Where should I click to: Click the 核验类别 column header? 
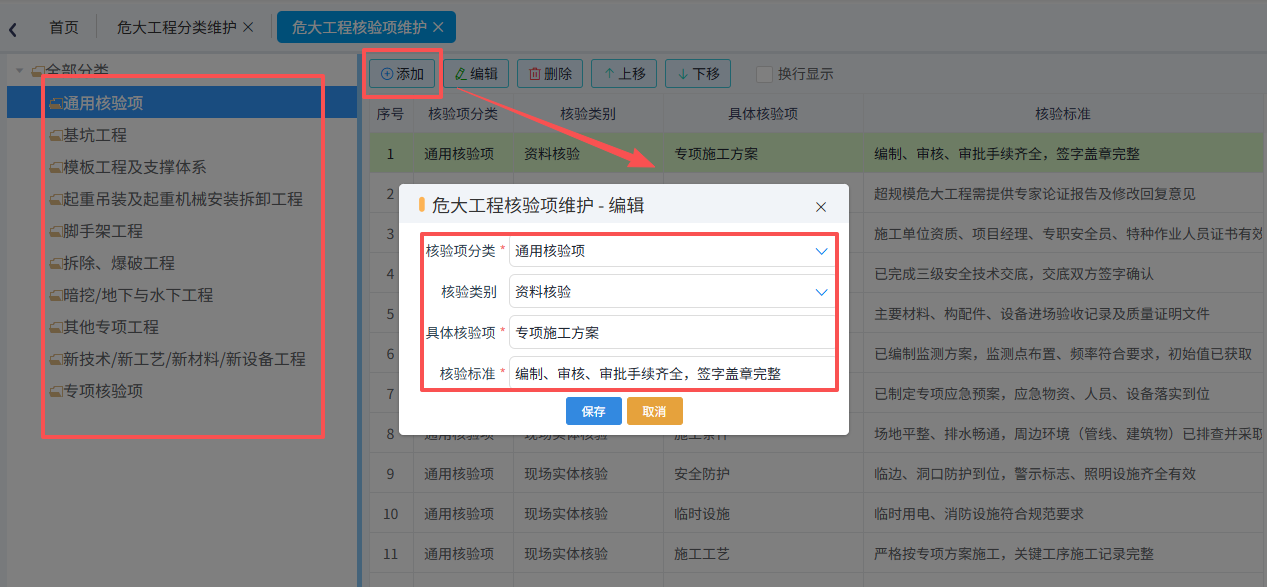coord(588,114)
